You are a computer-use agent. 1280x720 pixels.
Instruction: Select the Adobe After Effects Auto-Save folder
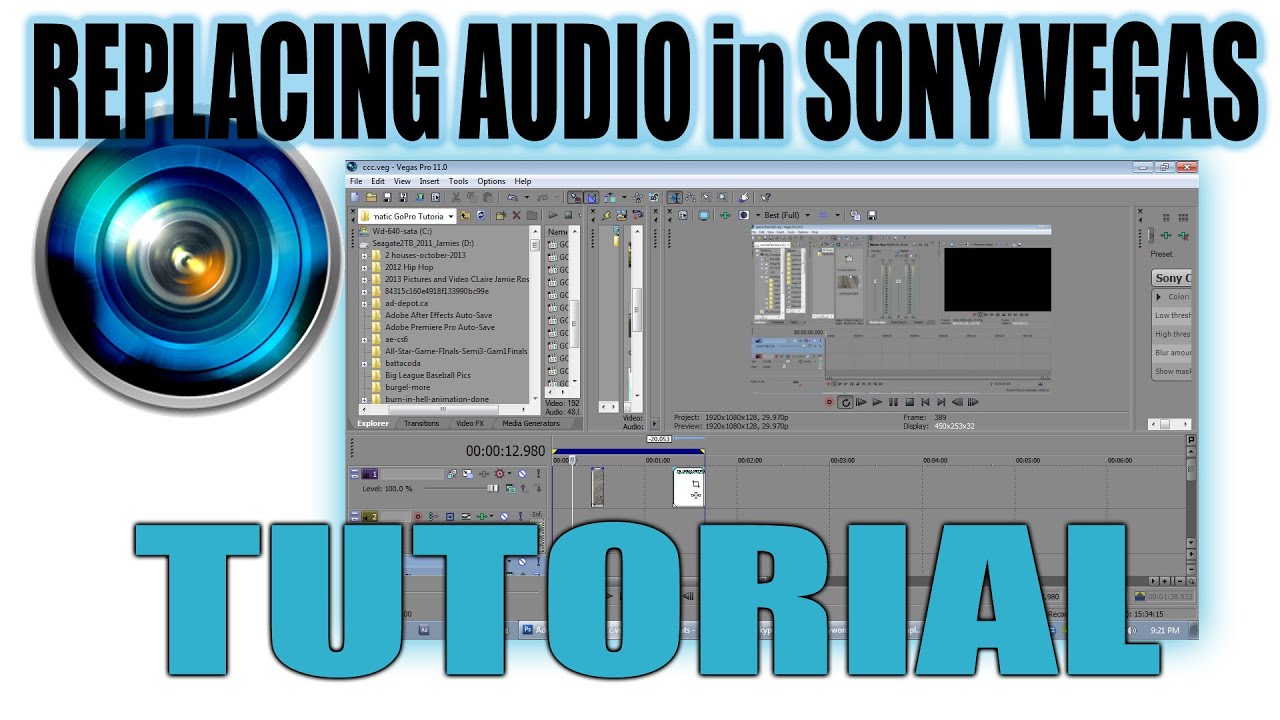click(438, 315)
